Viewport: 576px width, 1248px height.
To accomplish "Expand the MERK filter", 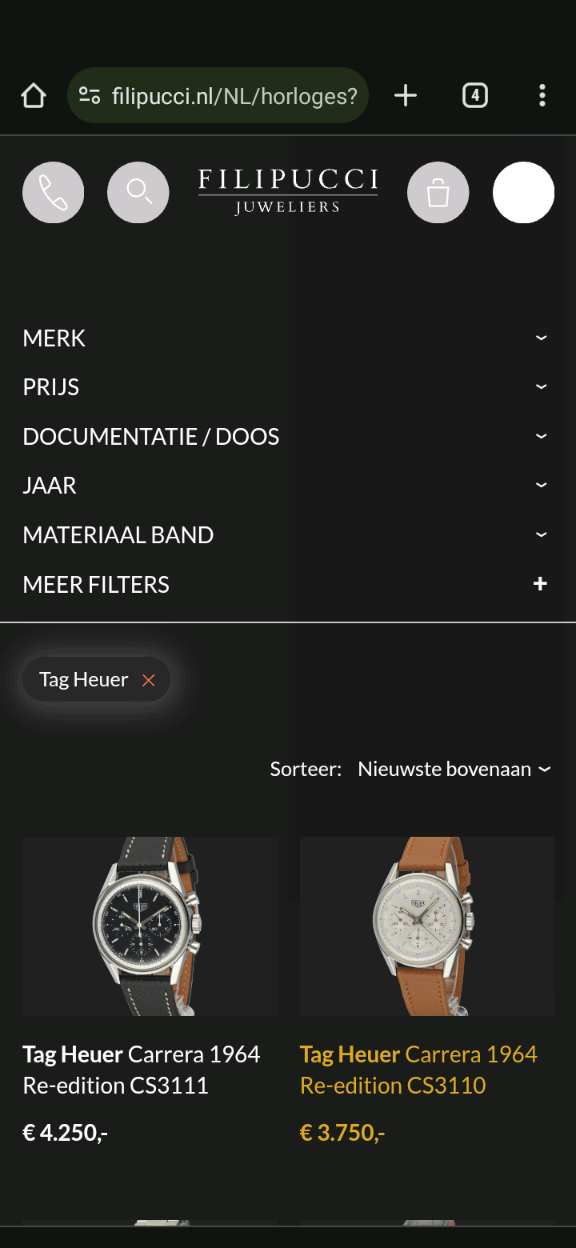I will tap(288, 338).
